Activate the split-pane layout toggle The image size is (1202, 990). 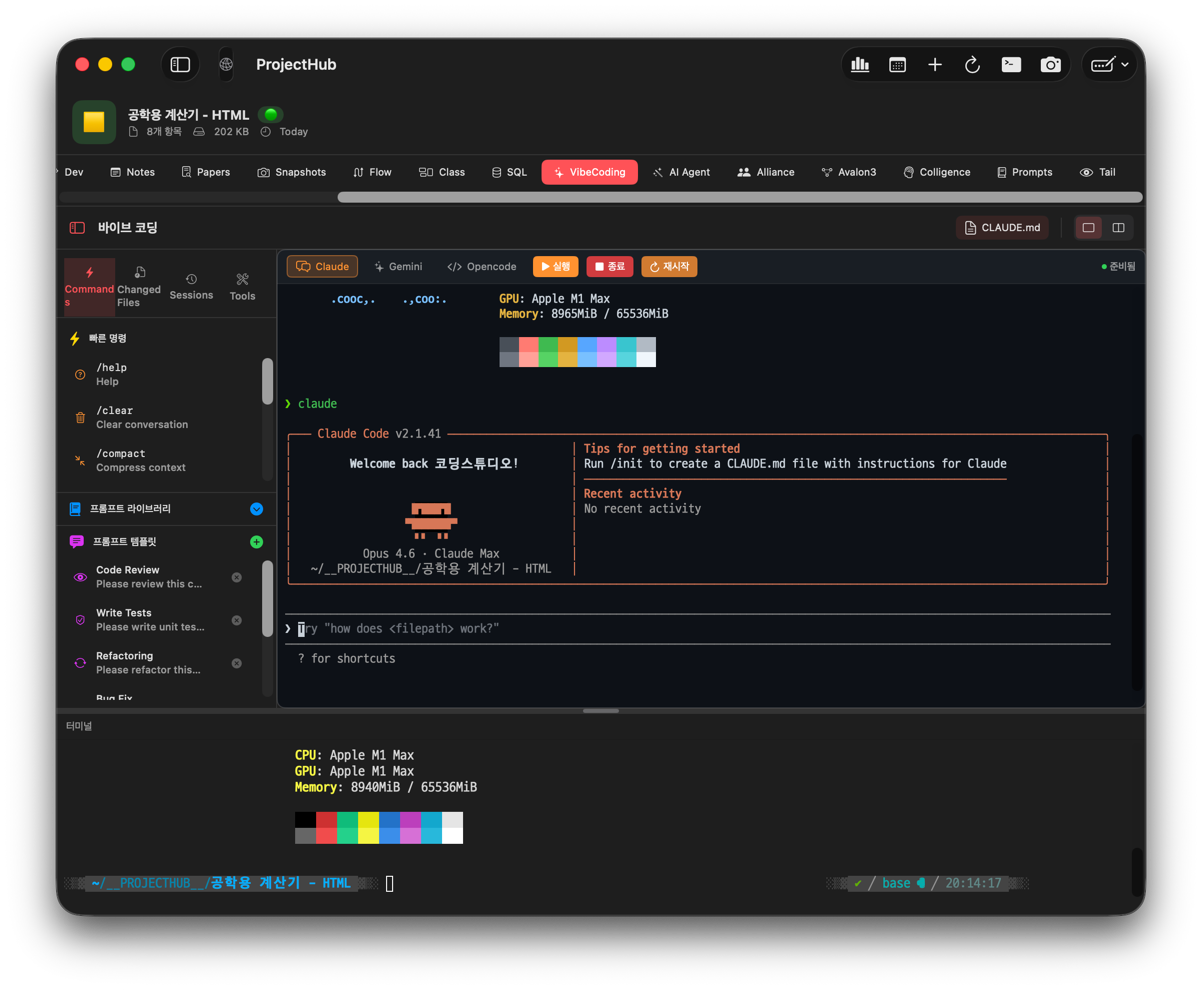pyautogui.click(x=1118, y=227)
